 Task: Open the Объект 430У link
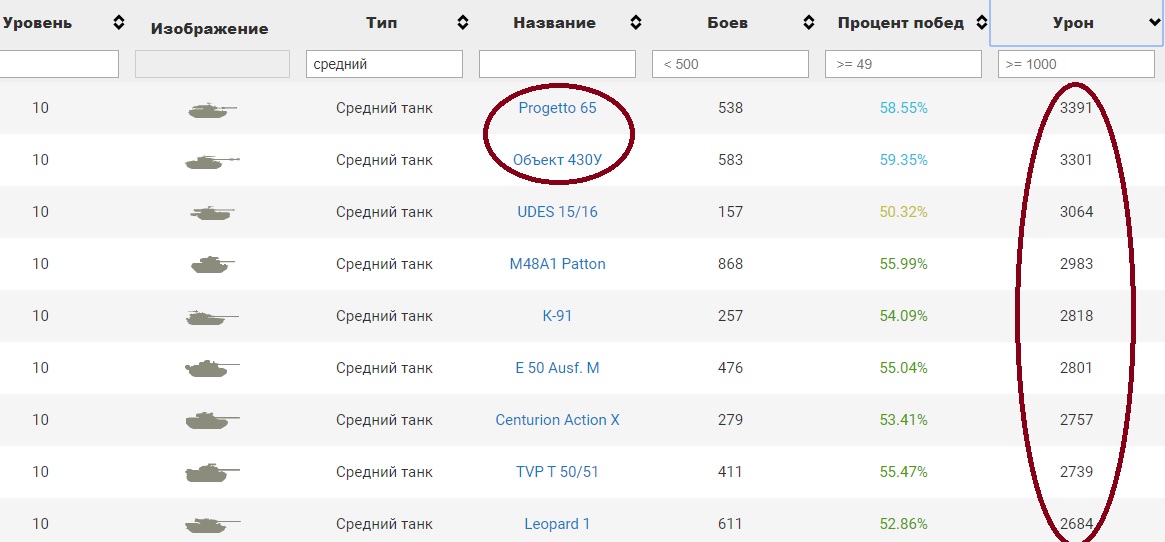tap(557, 160)
